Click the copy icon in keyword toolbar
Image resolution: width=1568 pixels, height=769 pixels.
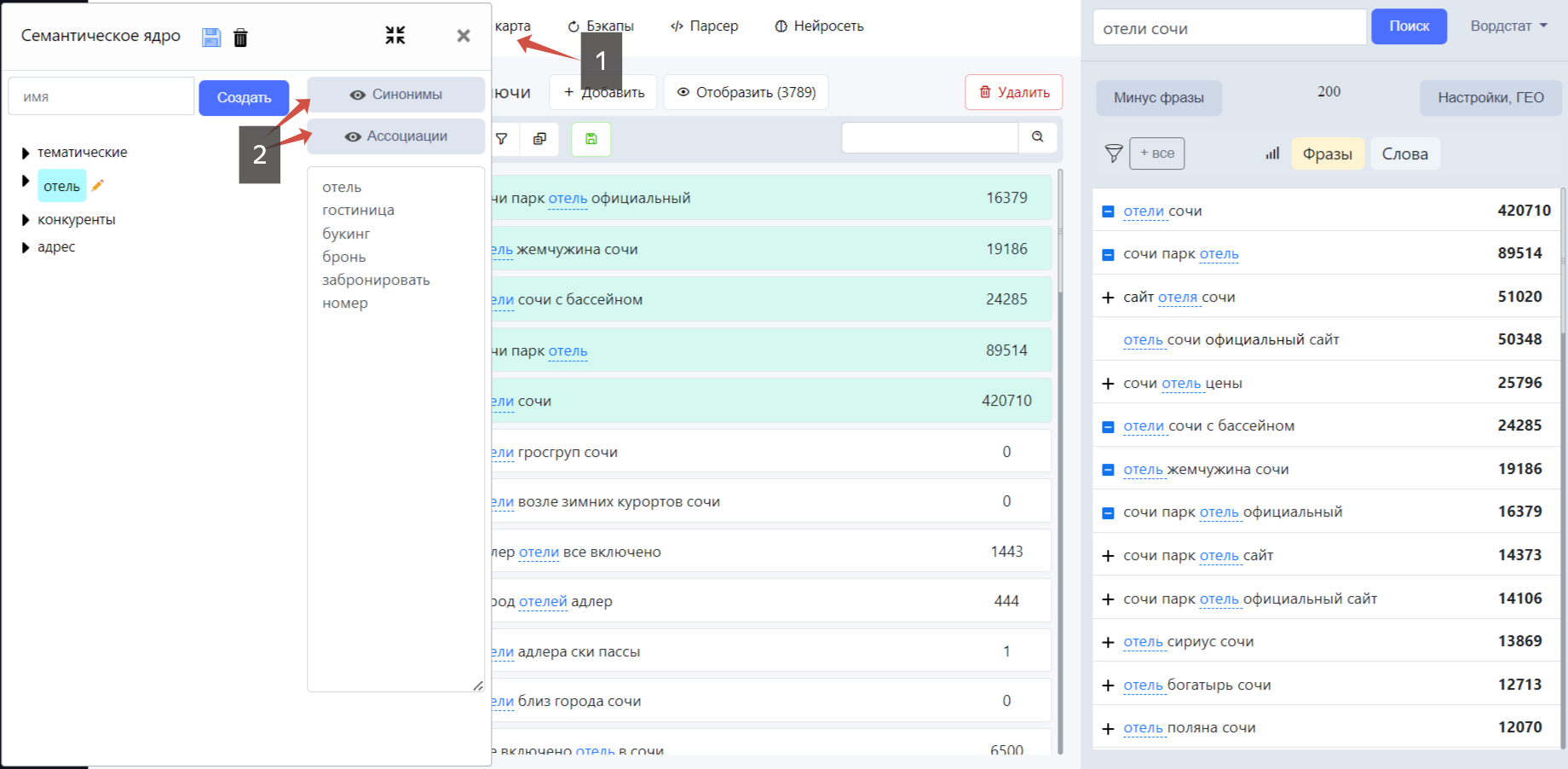pos(540,139)
